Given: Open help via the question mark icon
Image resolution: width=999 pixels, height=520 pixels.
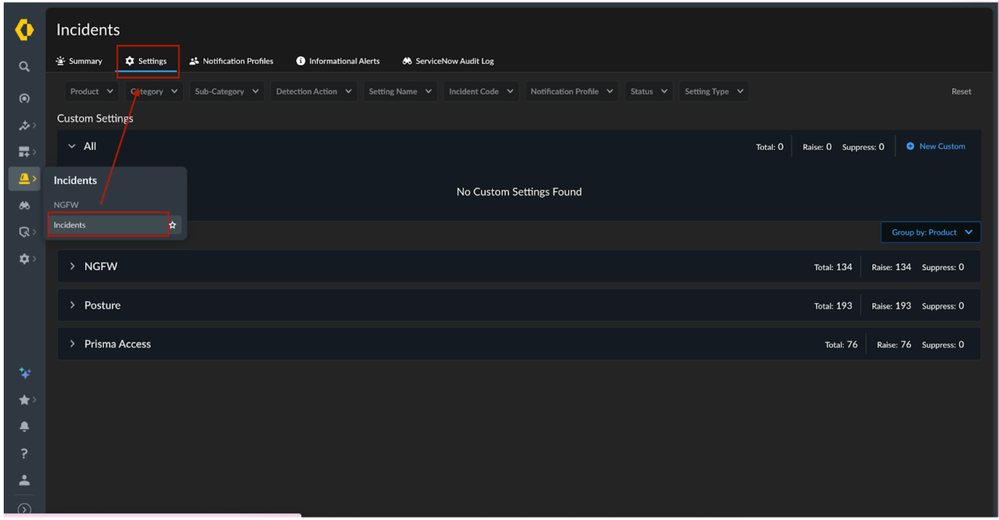Looking at the screenshot, I should click(x=24, y=453).
